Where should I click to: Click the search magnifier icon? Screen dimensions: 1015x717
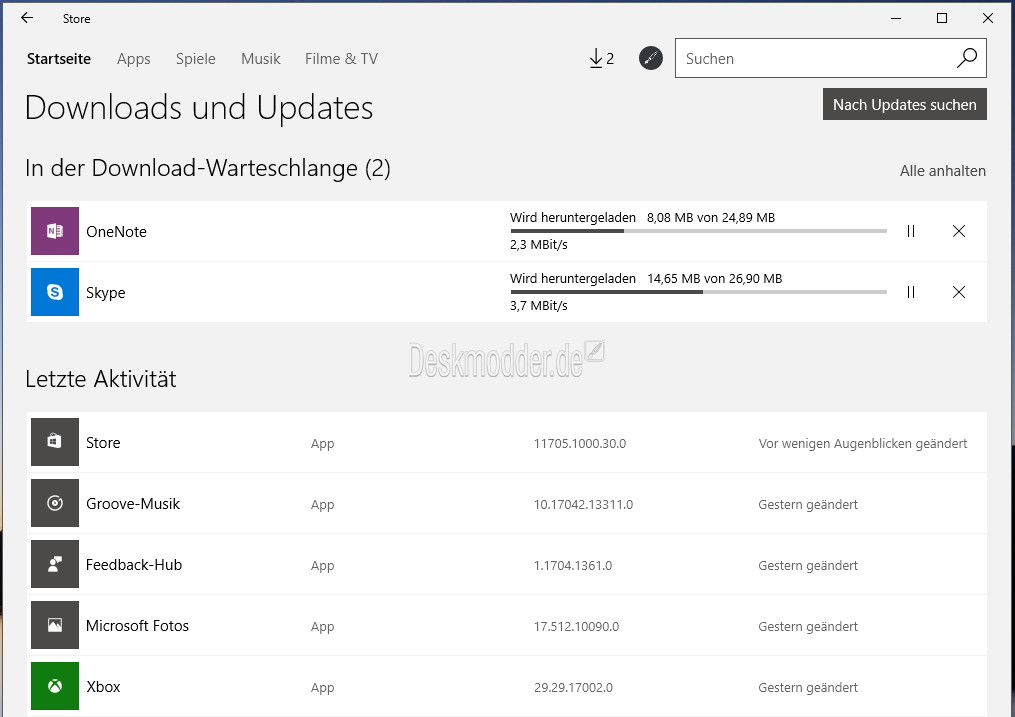coord(966,58)
